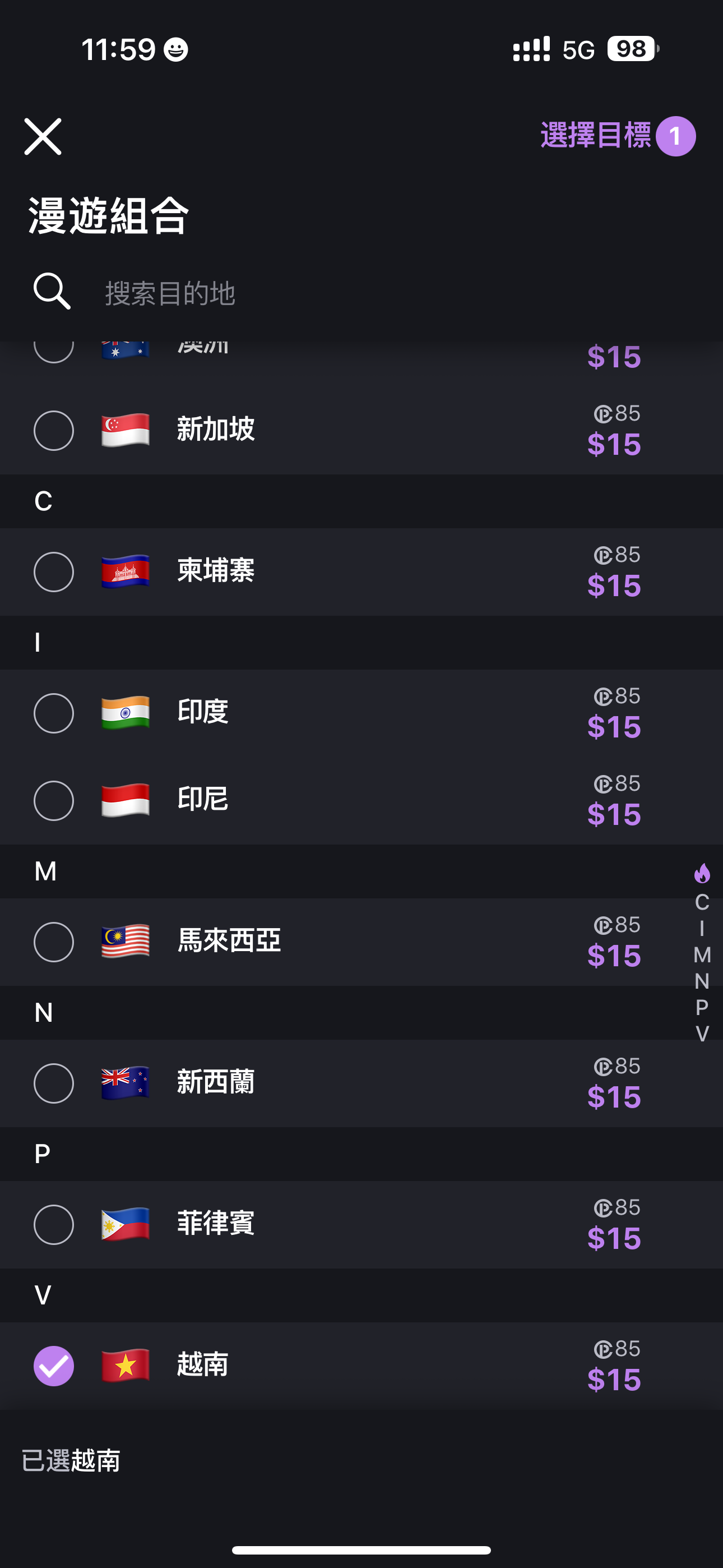The height and width of the screenshot is (1568, 723).
Task: Tap the Cambodia flag icon
Action: [126, 571]
